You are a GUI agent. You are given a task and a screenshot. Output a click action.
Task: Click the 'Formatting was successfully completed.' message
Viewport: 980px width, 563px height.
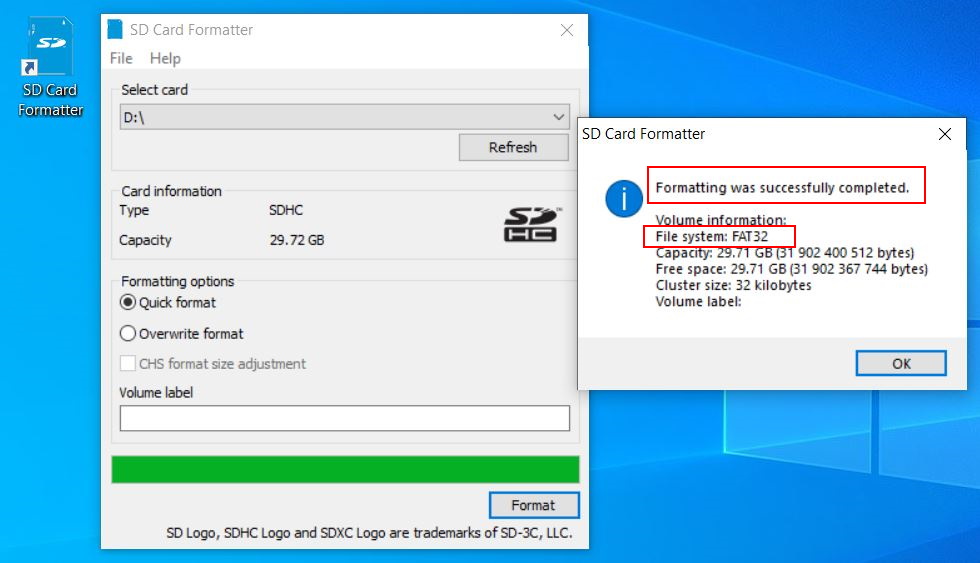click(x=782, y=187)
